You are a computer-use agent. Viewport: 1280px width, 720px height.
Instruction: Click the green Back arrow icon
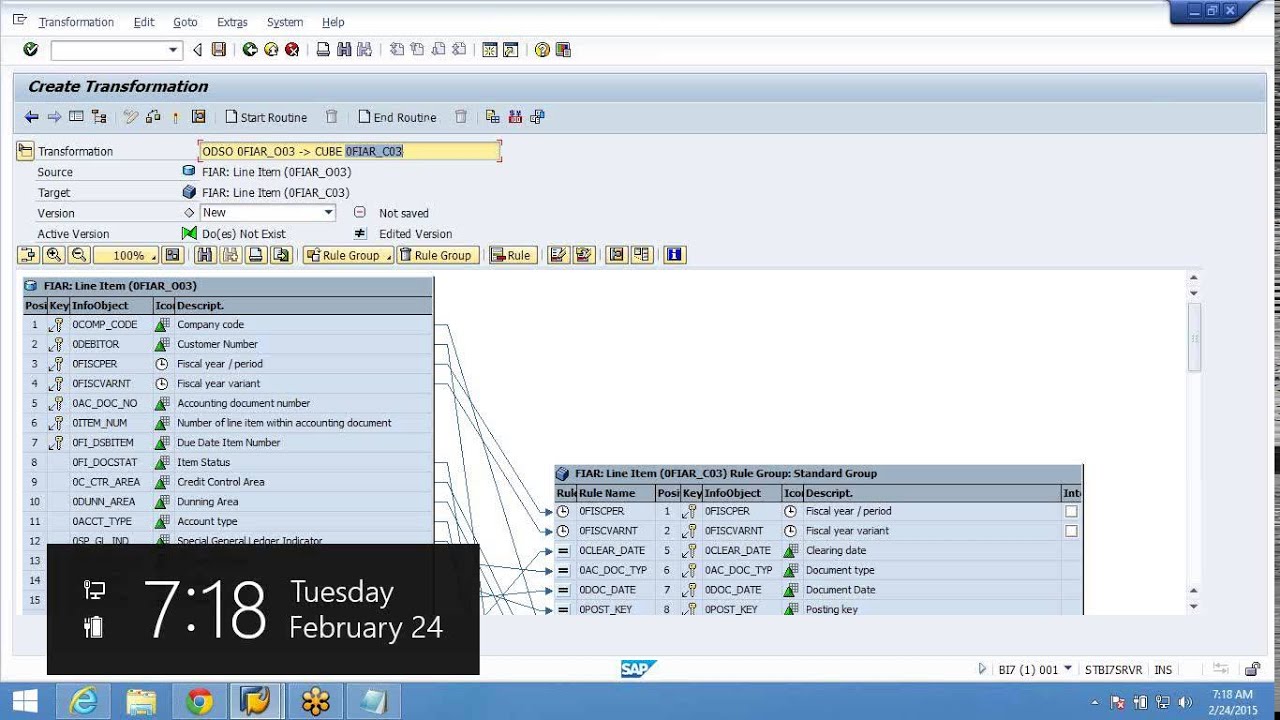click(x=250, y=49)
